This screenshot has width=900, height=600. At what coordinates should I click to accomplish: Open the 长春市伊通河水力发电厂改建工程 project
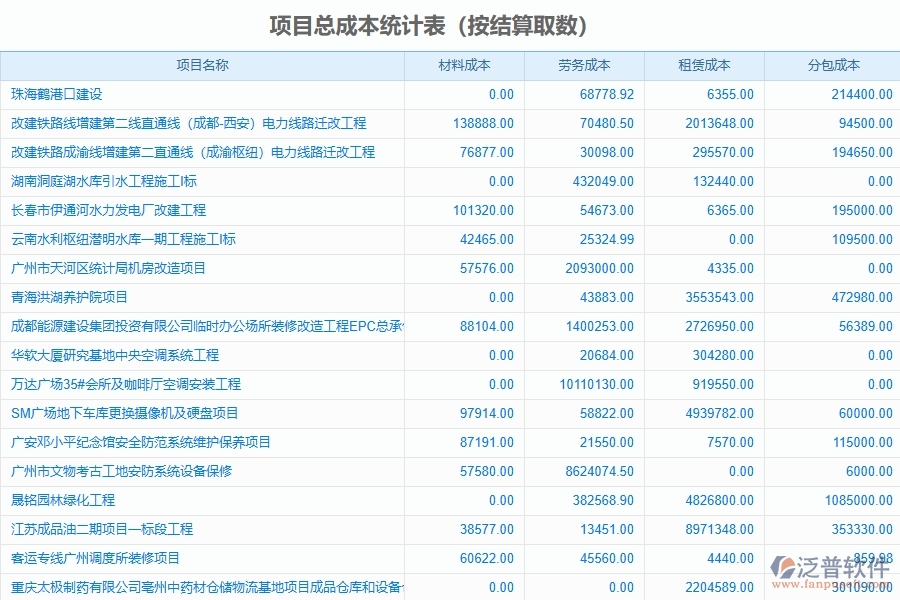tap(110, 211)
